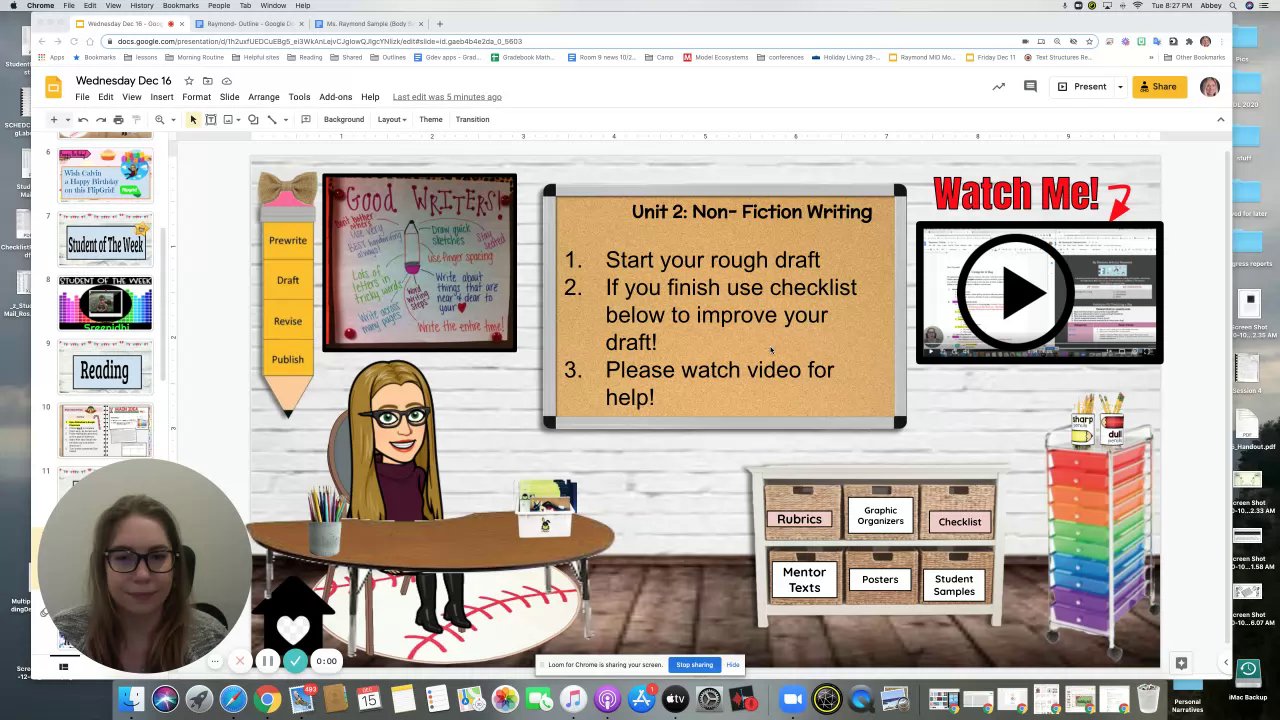Click the Add comment toolbar icon
This screenshot has width=1280, height=720.
pos(306,120)
